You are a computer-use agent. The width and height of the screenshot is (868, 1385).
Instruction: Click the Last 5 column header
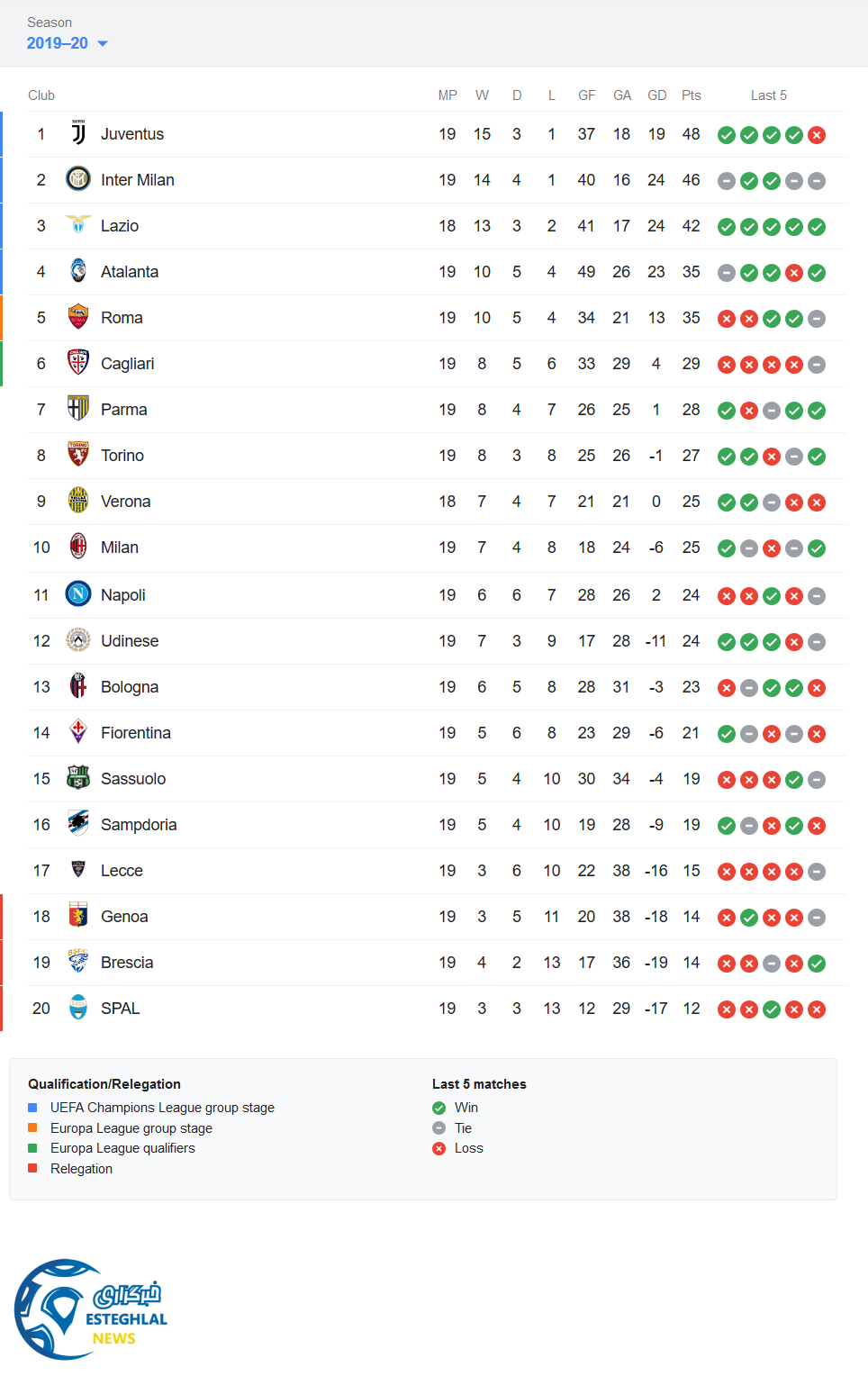(x=768, y=95)
